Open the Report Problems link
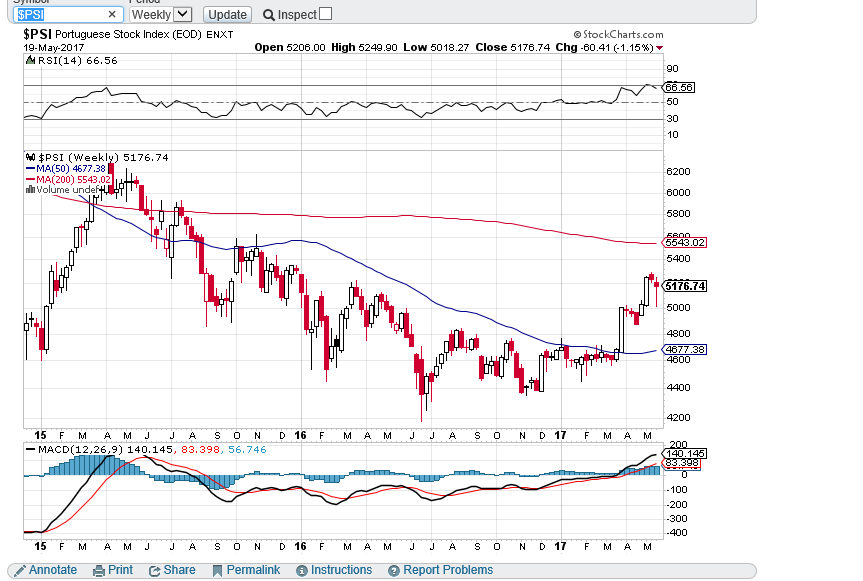Image resolution: width=863 pixels, height=581 pixels. pyautogui.click(x=448, y=570)
